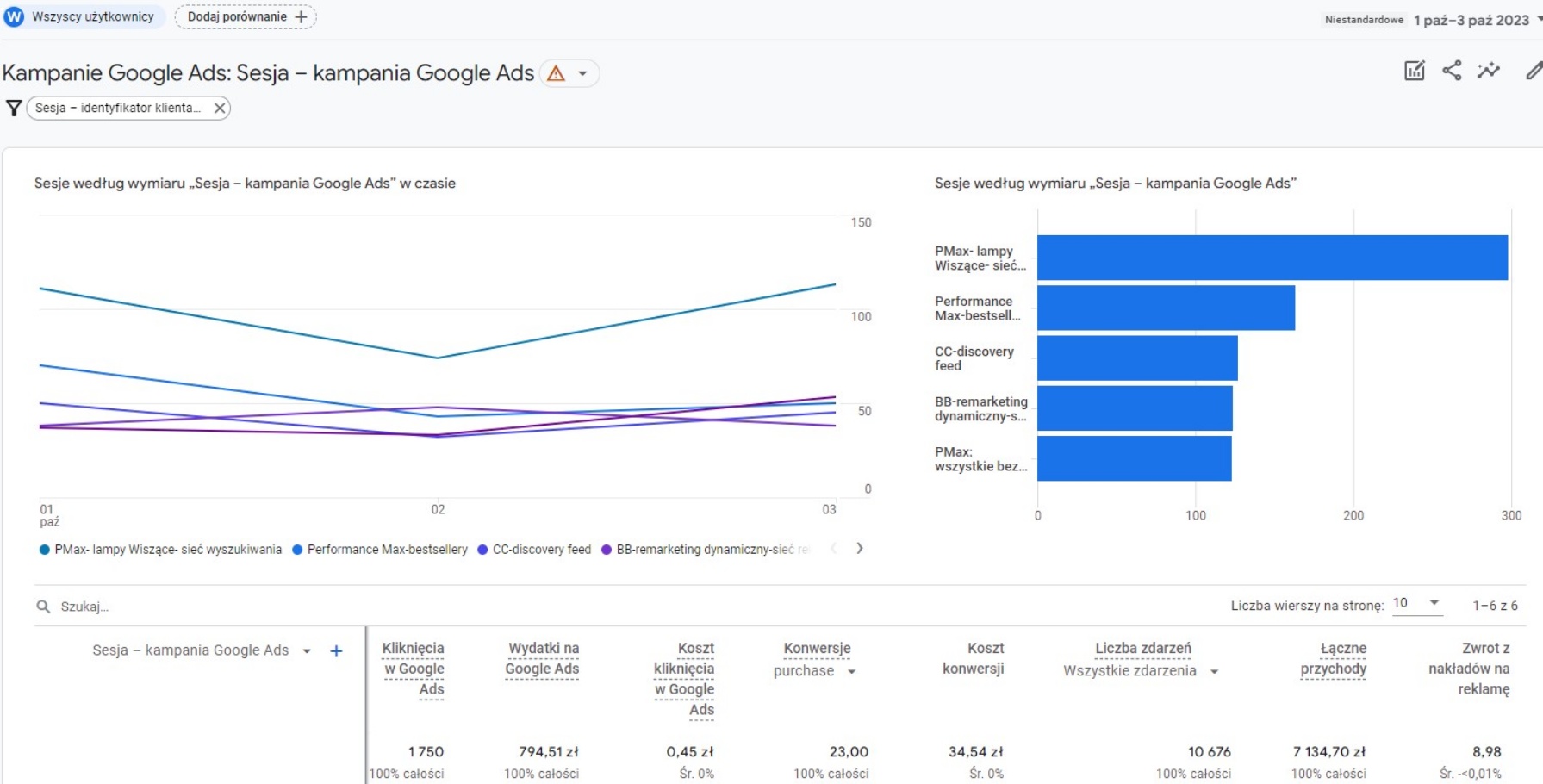The height and width of the screenshot is (784, 1543).
Task: Click the pencil edit report icon
Action: coord(1534,71)
